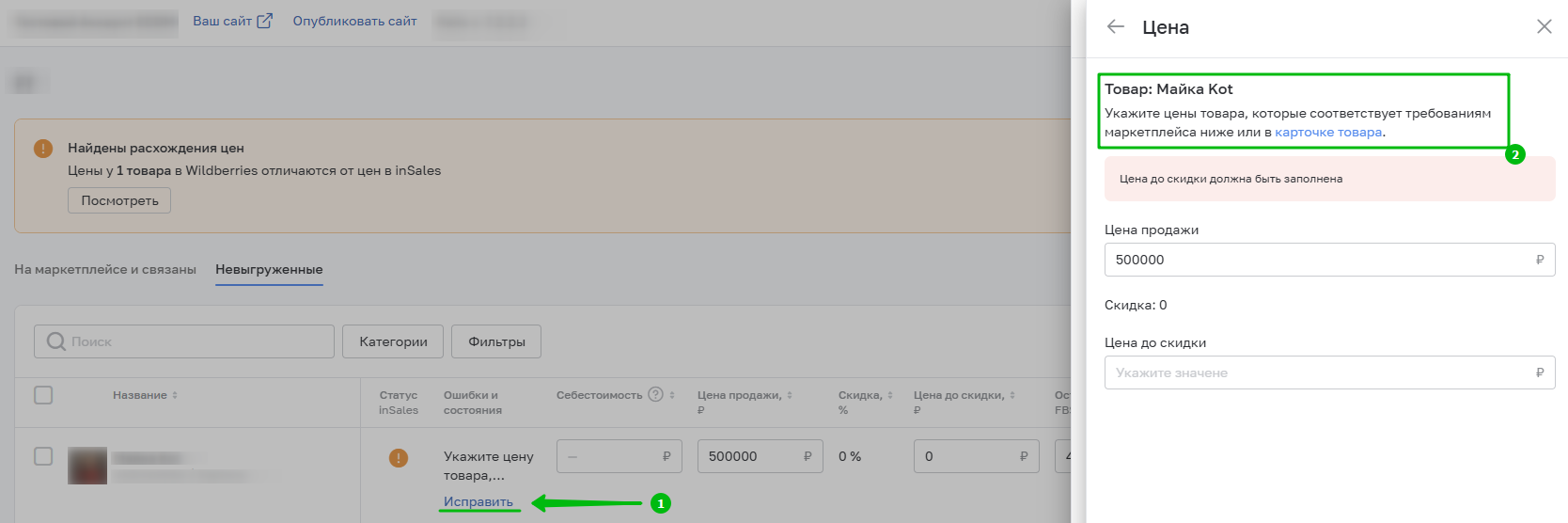This screenshot has height=523, width=1568.
Task: Sort by the Скидка column arrows
Action: point(890,395)
